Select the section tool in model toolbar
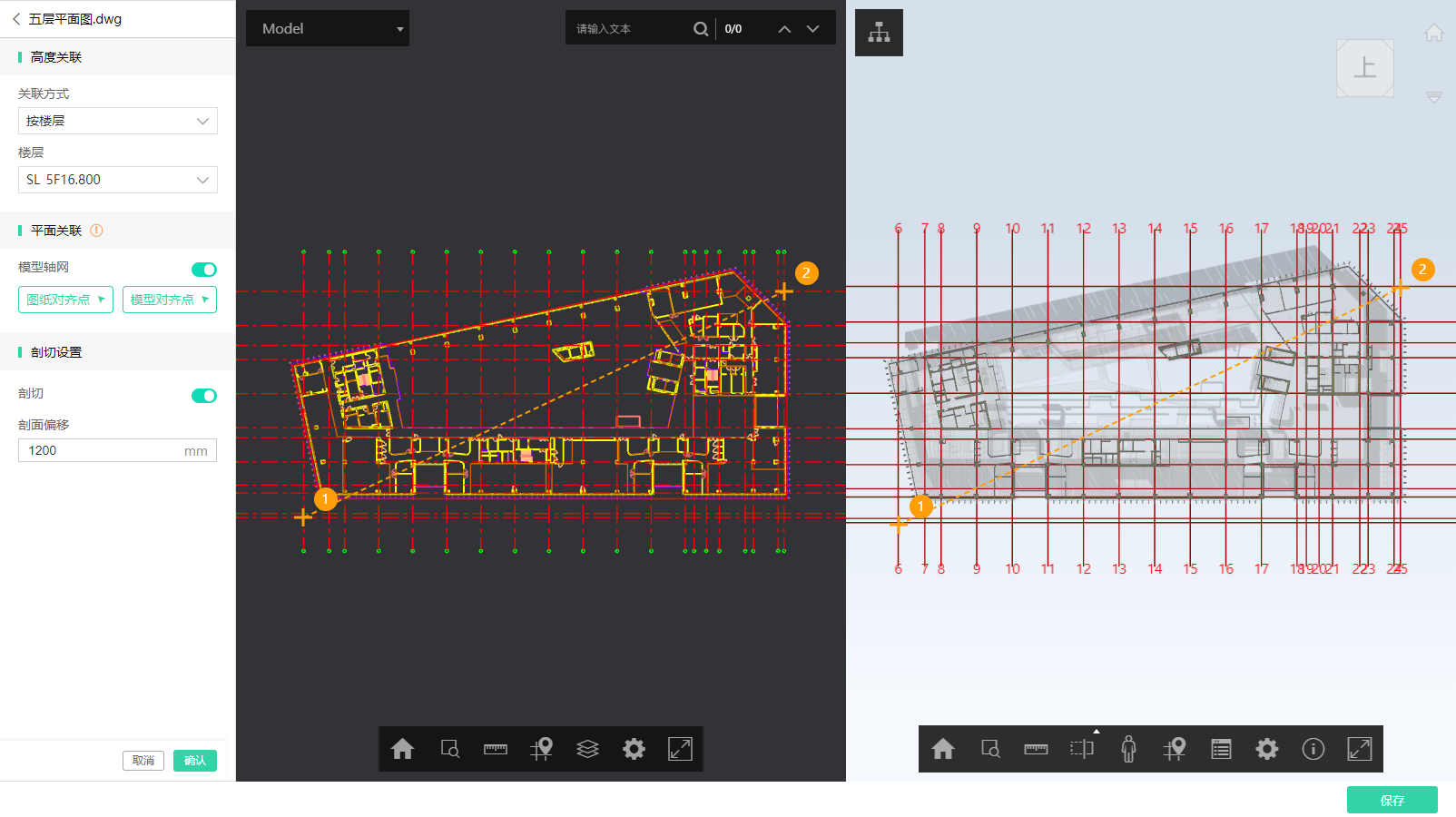The width and height of the screenshot is (1456, 817). click(1082, 749)
